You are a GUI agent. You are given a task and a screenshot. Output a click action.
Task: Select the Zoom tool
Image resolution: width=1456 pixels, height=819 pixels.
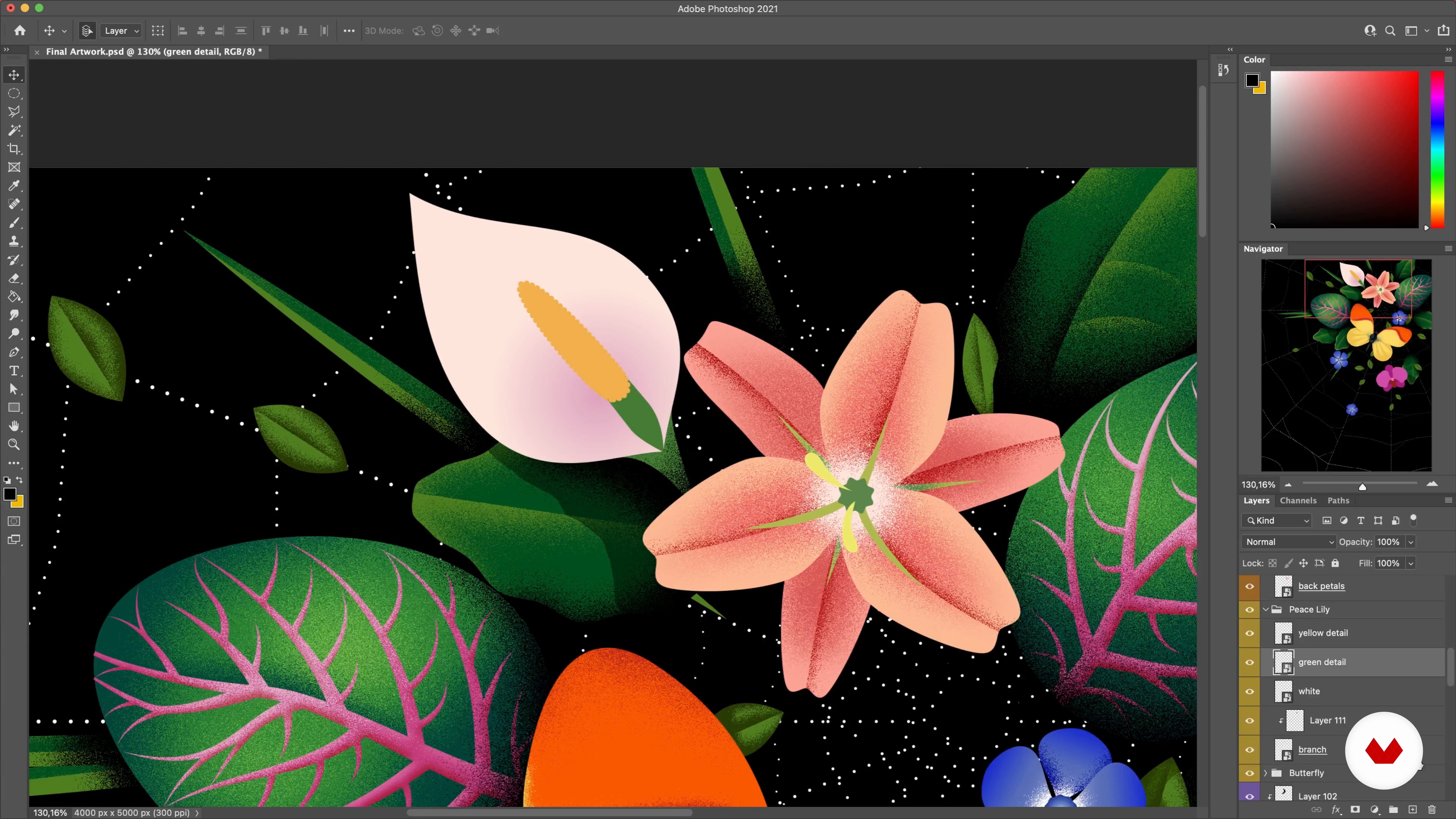point(14,444)
